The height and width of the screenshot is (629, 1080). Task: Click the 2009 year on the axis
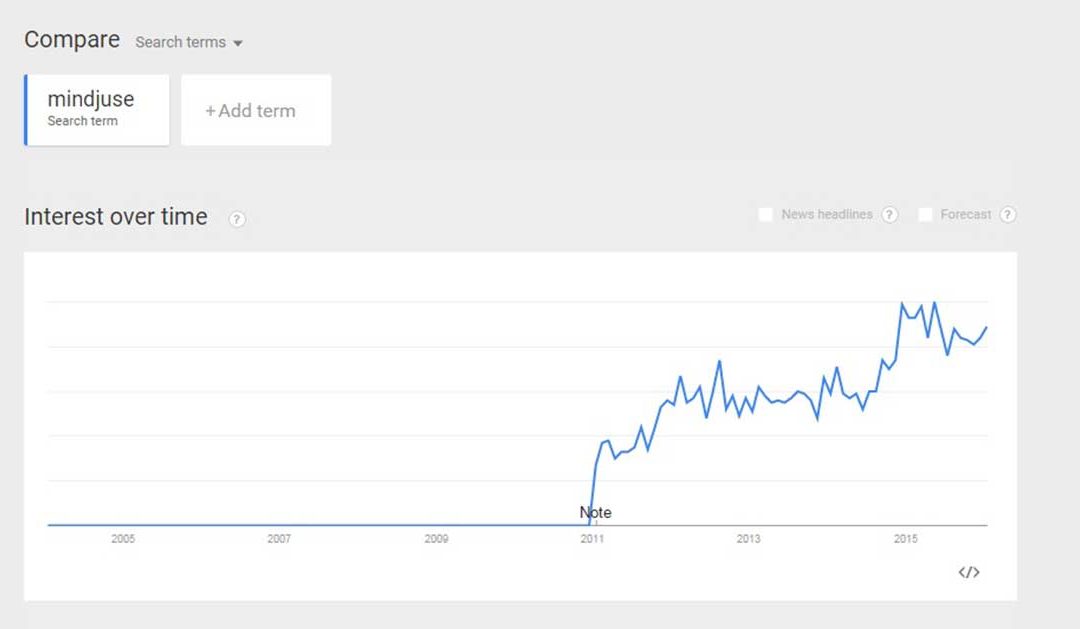tap(436, 539)
